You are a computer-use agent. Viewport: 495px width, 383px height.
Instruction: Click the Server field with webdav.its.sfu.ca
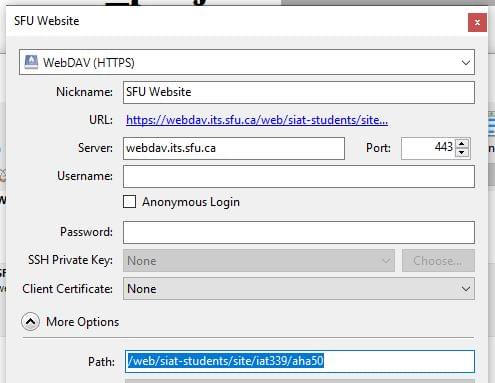coord(234,148)
